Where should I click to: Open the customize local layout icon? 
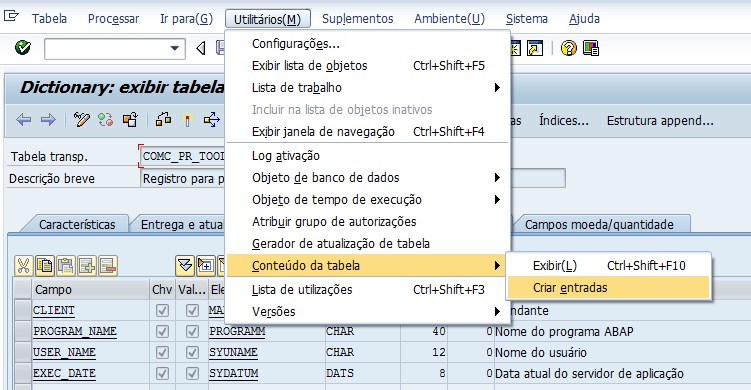coord(591,48)
